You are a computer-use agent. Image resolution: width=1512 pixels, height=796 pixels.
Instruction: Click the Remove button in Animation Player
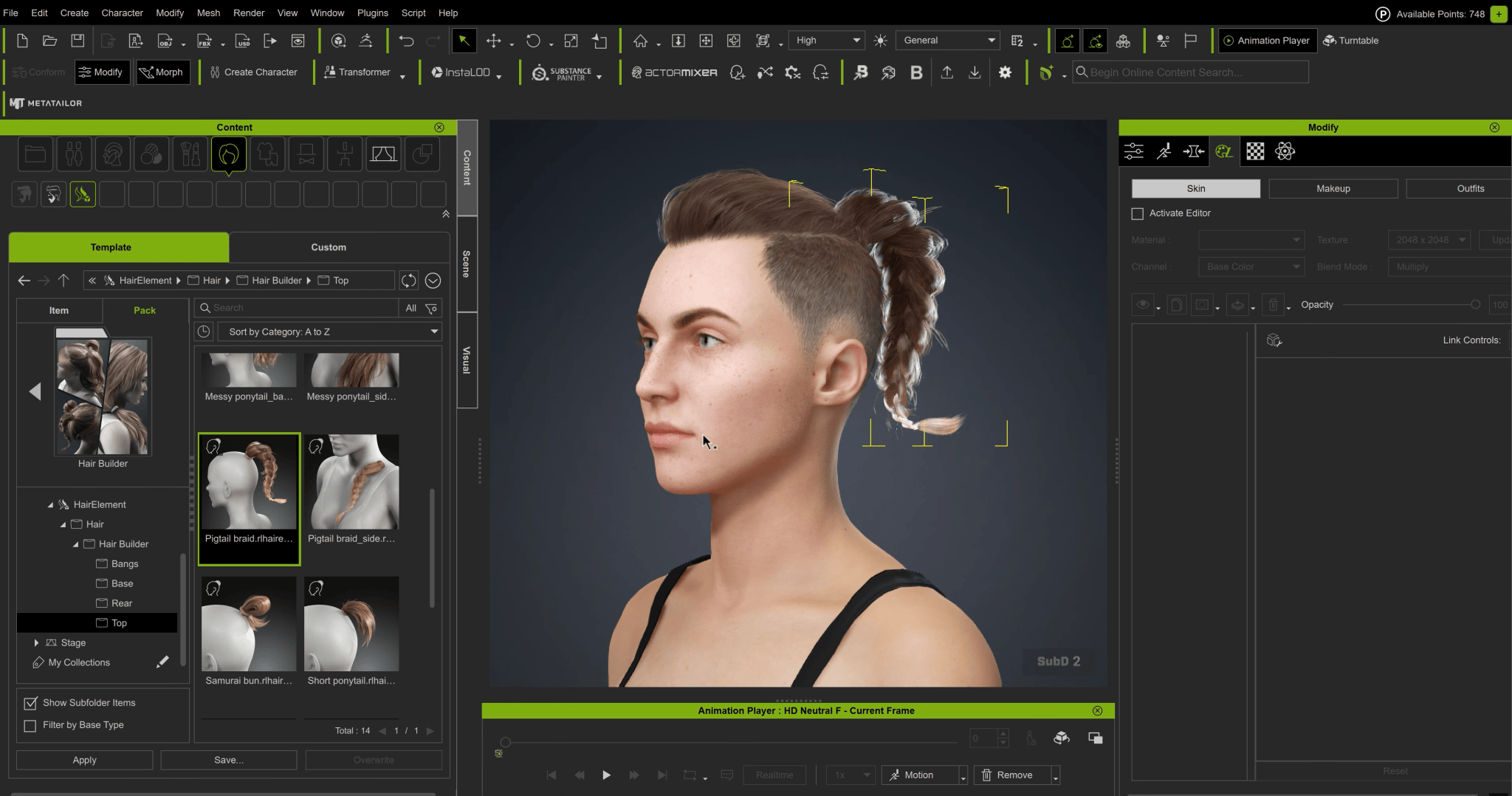(1013, 775)
